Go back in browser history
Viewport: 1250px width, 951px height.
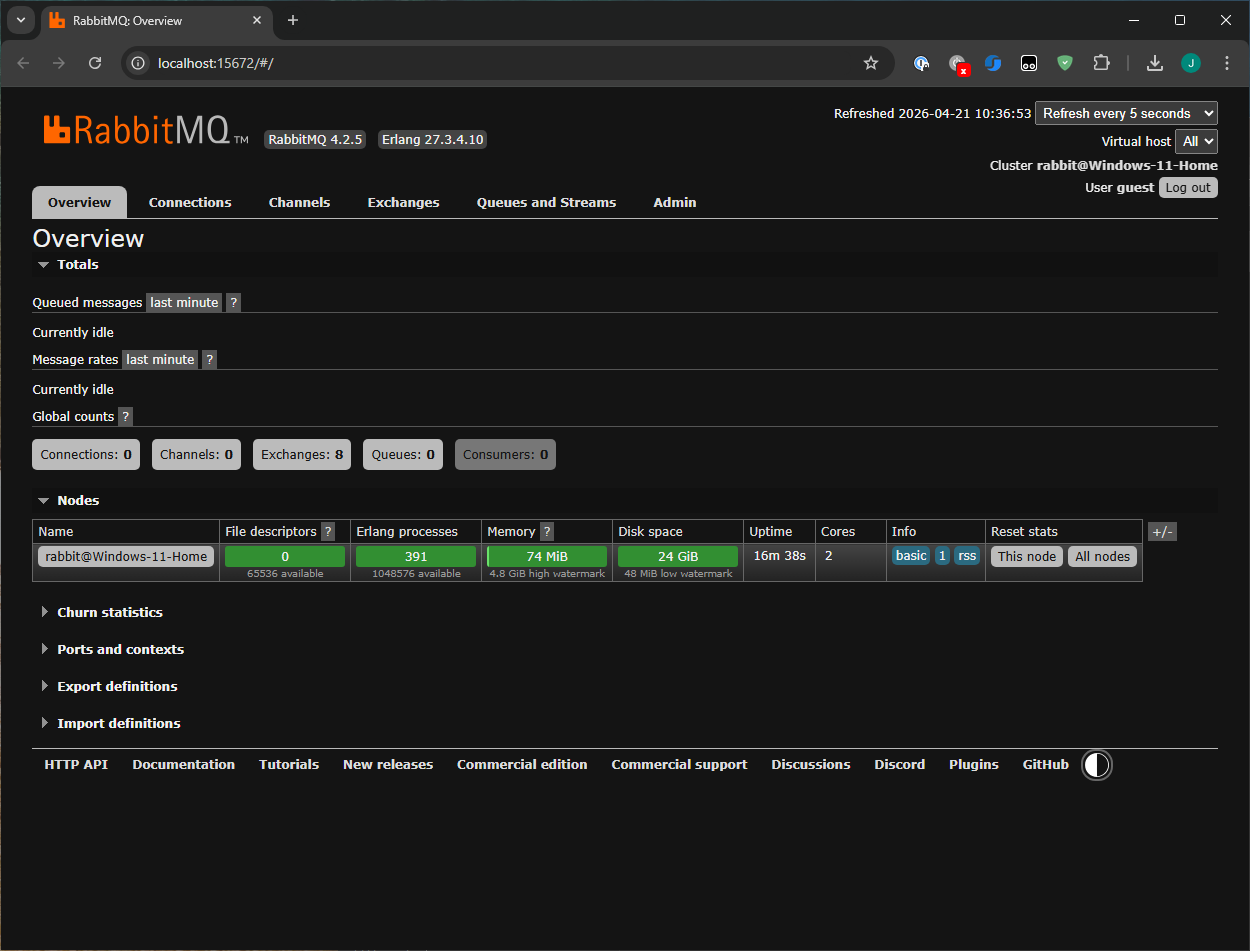[x=23, y=63]
